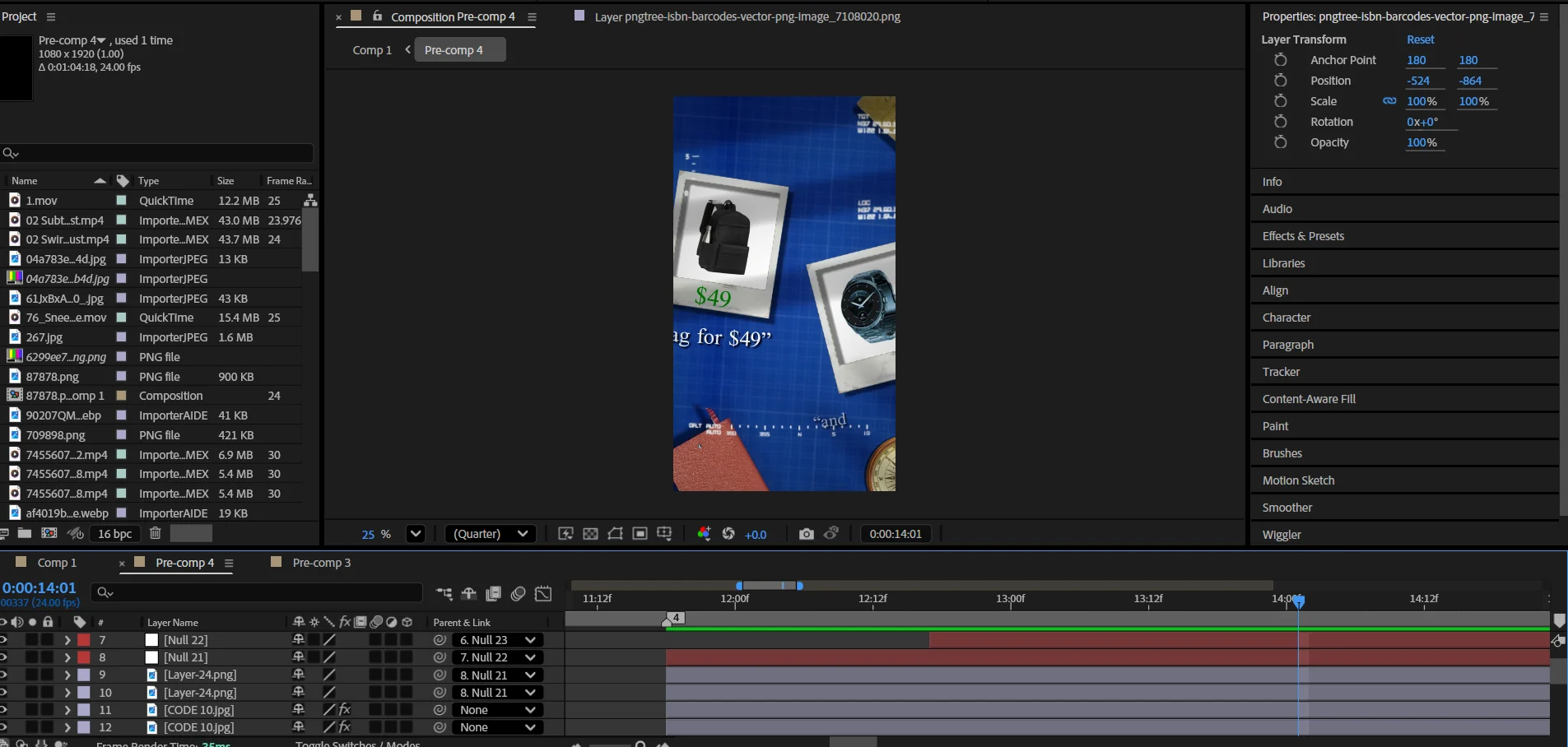Viewport: 1568px width, 747px height.
Task: Toggle the transparency grid icon
Action: coord(590,534)
